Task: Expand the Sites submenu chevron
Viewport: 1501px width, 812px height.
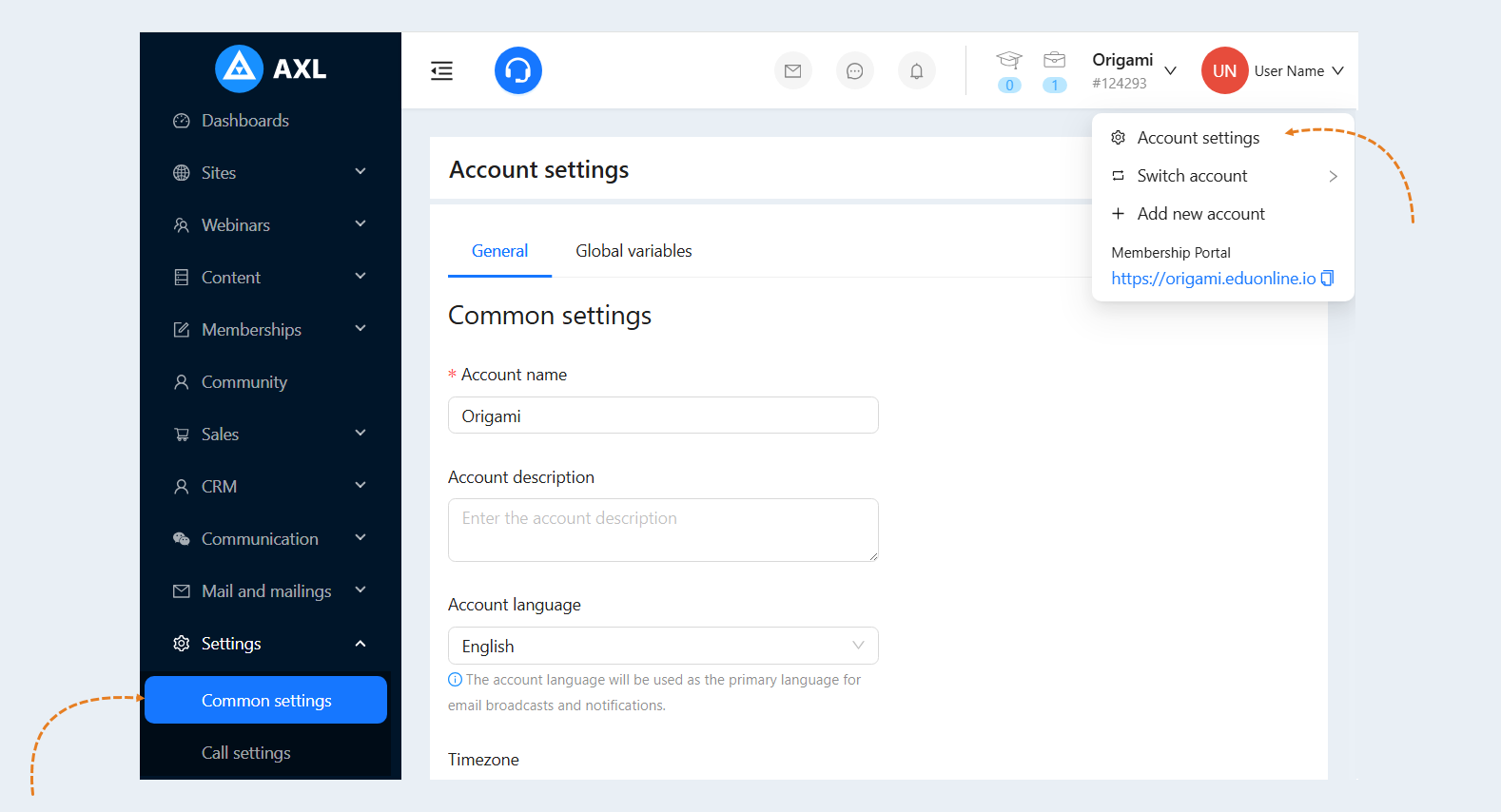Action: point(361,172)
